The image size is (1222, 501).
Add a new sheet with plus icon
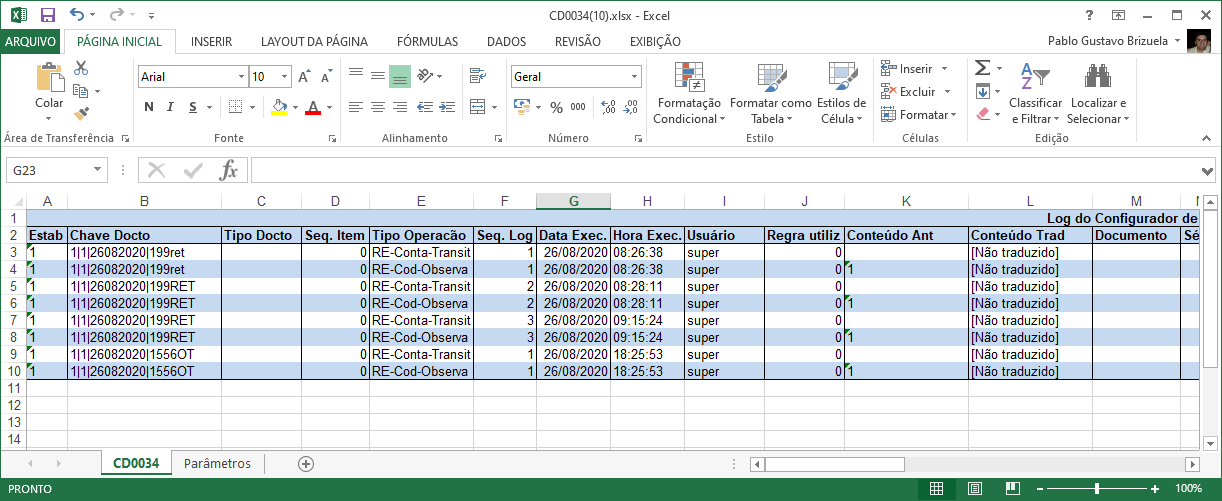pyautogui.click(x=306, y=463)
